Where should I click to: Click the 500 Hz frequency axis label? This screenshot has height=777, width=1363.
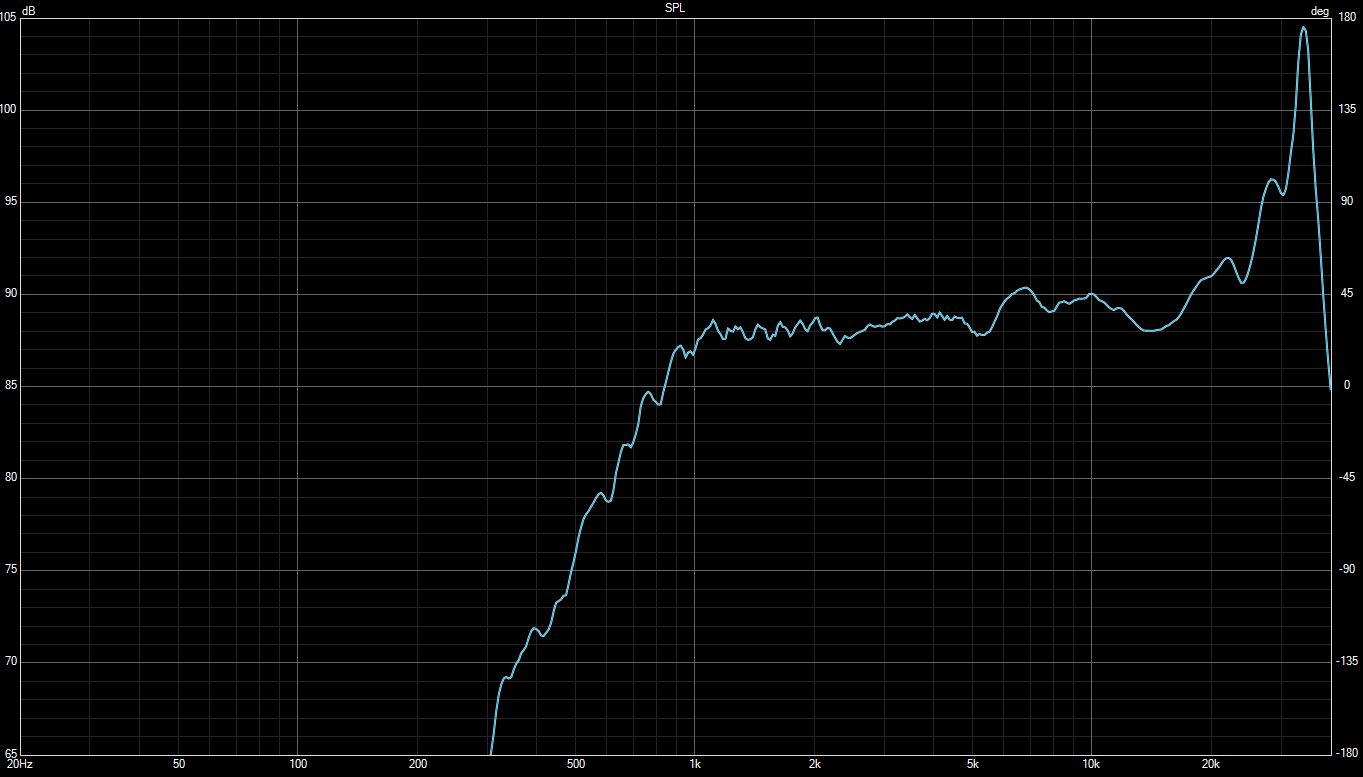576,765
